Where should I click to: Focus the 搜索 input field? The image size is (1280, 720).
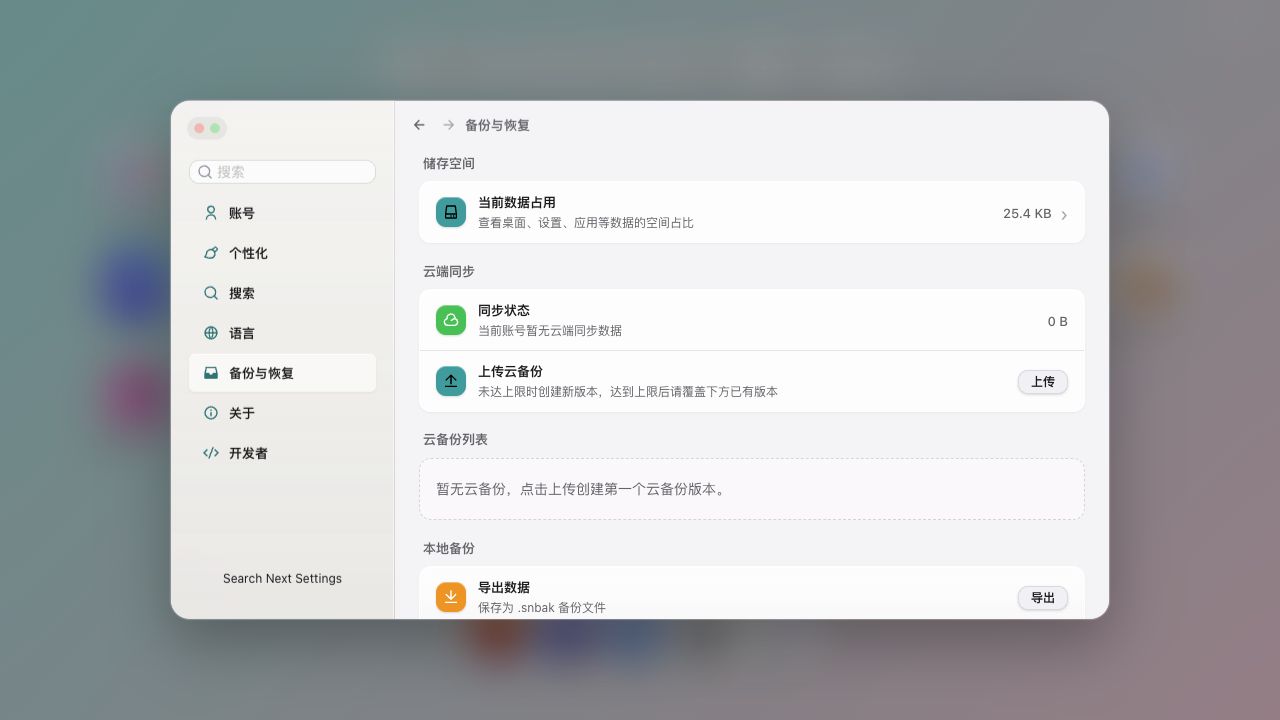click(282, 172)
